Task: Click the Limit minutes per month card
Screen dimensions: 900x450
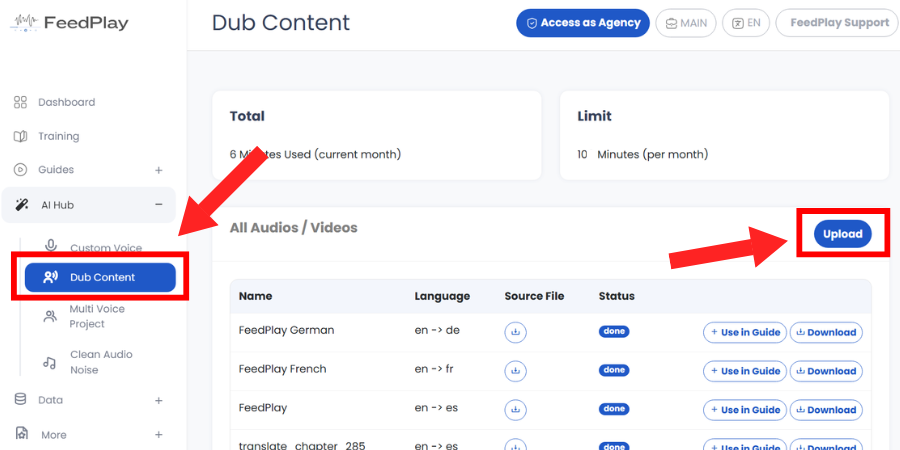Action: pos(724,135)
